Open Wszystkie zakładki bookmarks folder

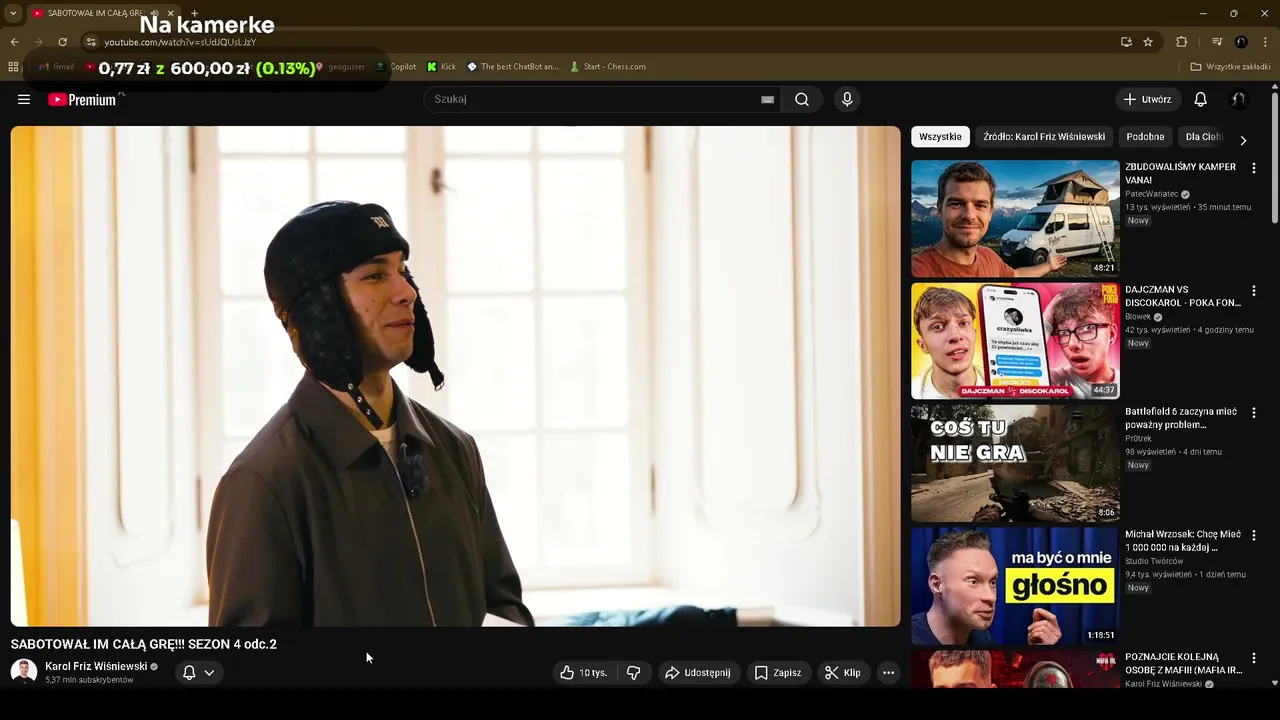click(1230, 67)
